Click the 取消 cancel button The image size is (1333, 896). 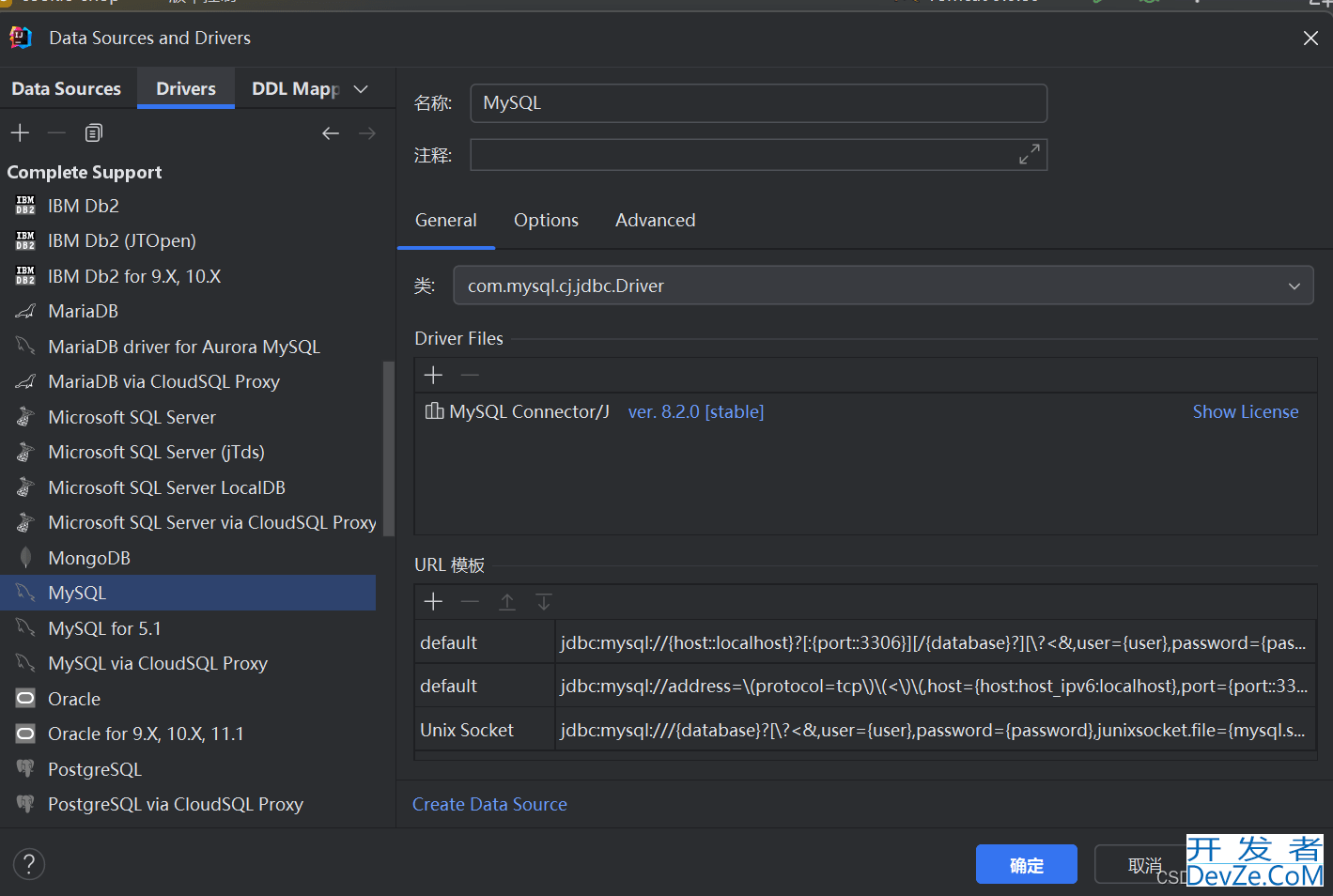click(x=1143, y=864)
